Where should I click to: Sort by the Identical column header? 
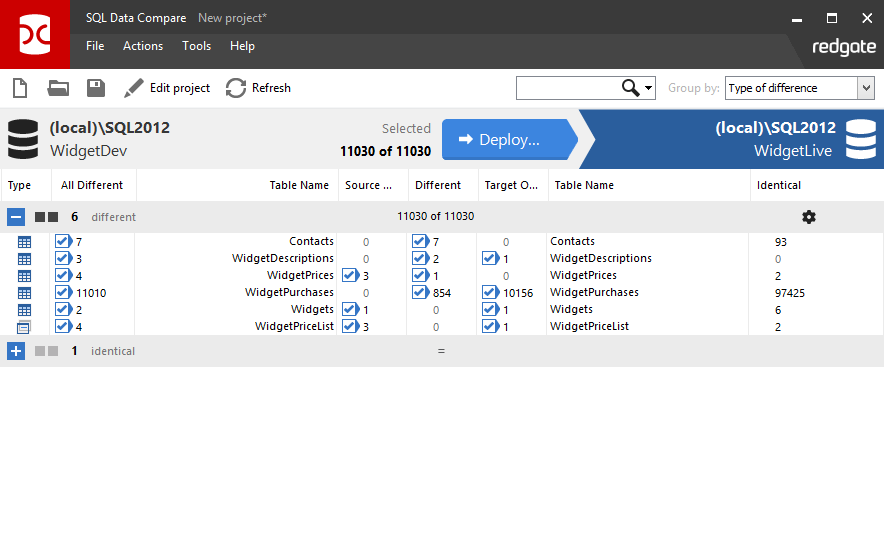(x=779, y=185)
